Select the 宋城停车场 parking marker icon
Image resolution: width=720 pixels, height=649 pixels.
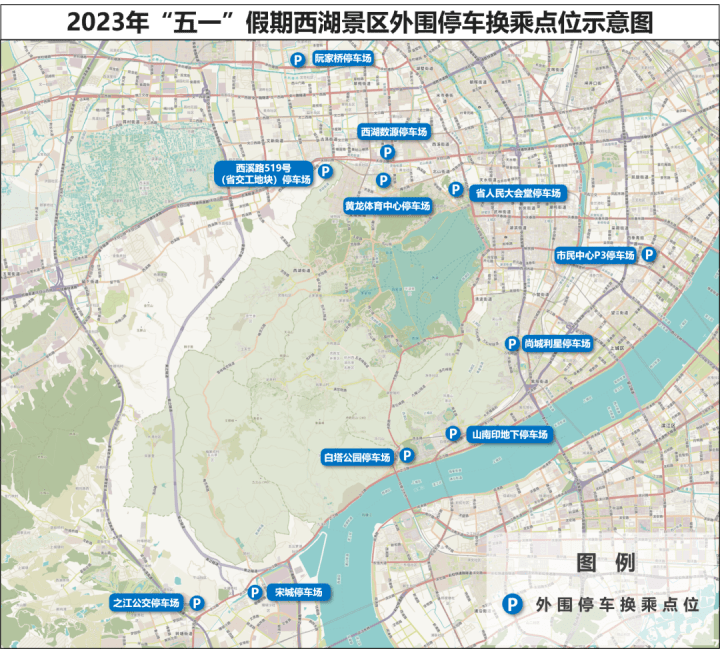coord(254,592)
